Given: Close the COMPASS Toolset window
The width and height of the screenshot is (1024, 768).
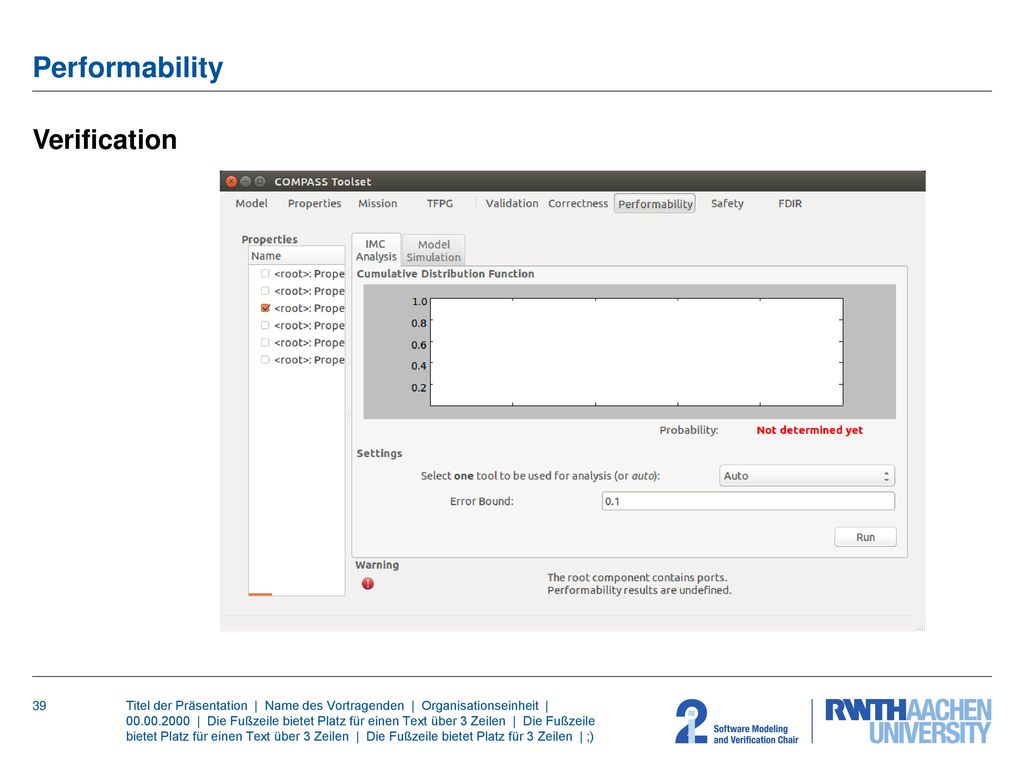Looking at the screenshot, I should pos(231,182).
